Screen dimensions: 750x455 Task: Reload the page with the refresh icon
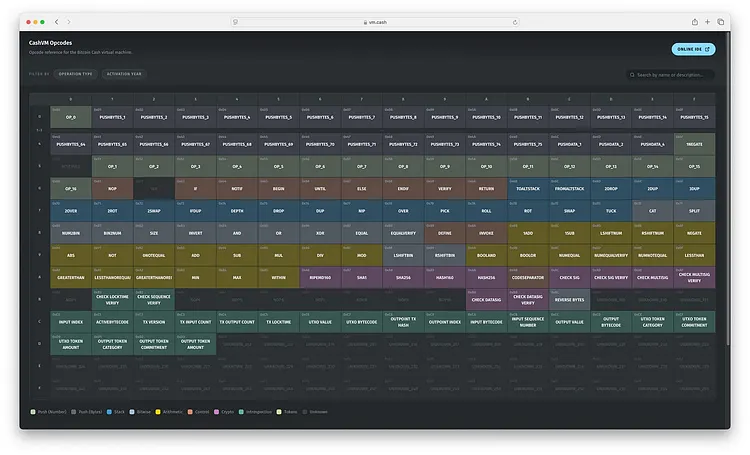[x=515, y=22]
